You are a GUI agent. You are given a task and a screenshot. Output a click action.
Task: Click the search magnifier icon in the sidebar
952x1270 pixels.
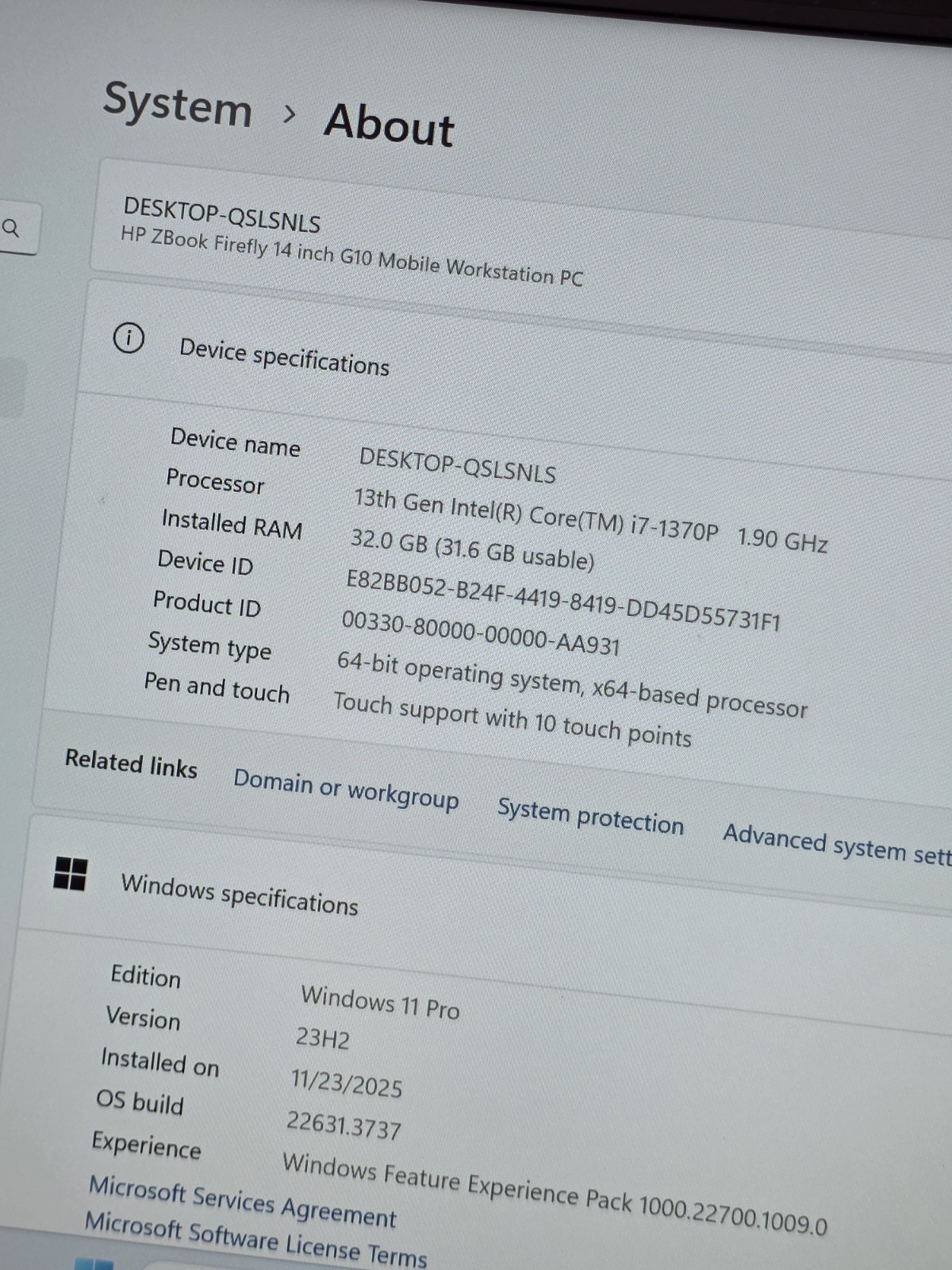11,229
